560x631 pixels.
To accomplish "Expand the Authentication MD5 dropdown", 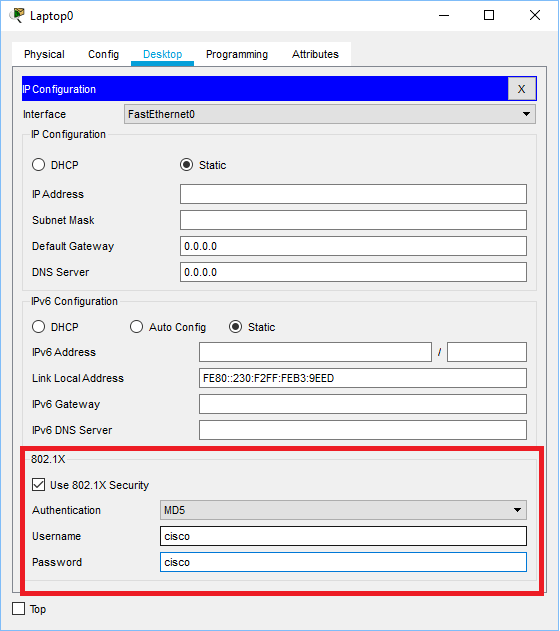I will tap(343, 510).
